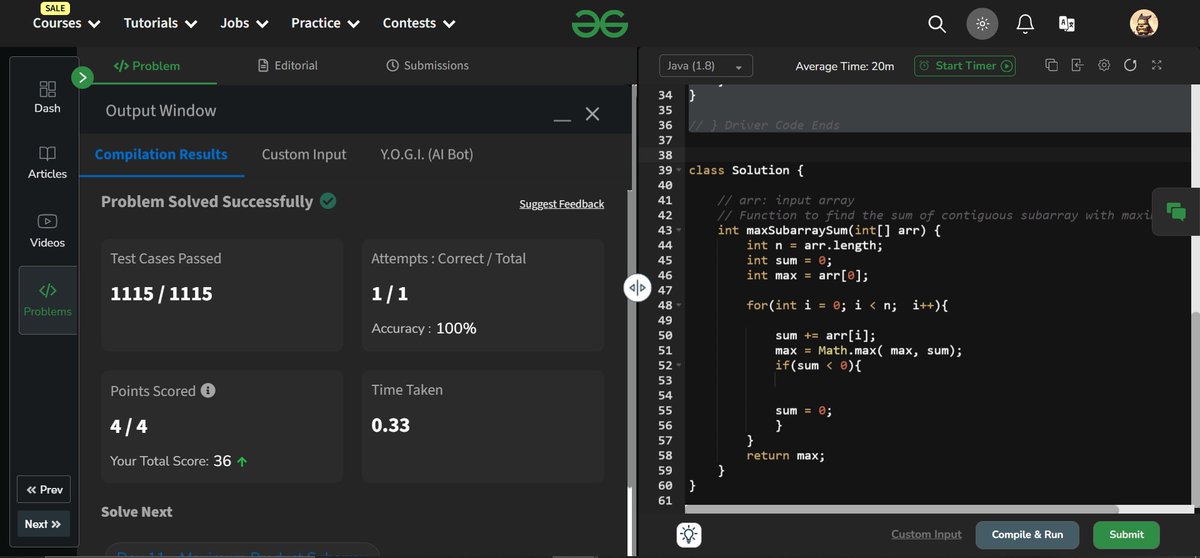Click the exit/import code icon
The image size is (1200, 558).
(x=1077, y=65)
